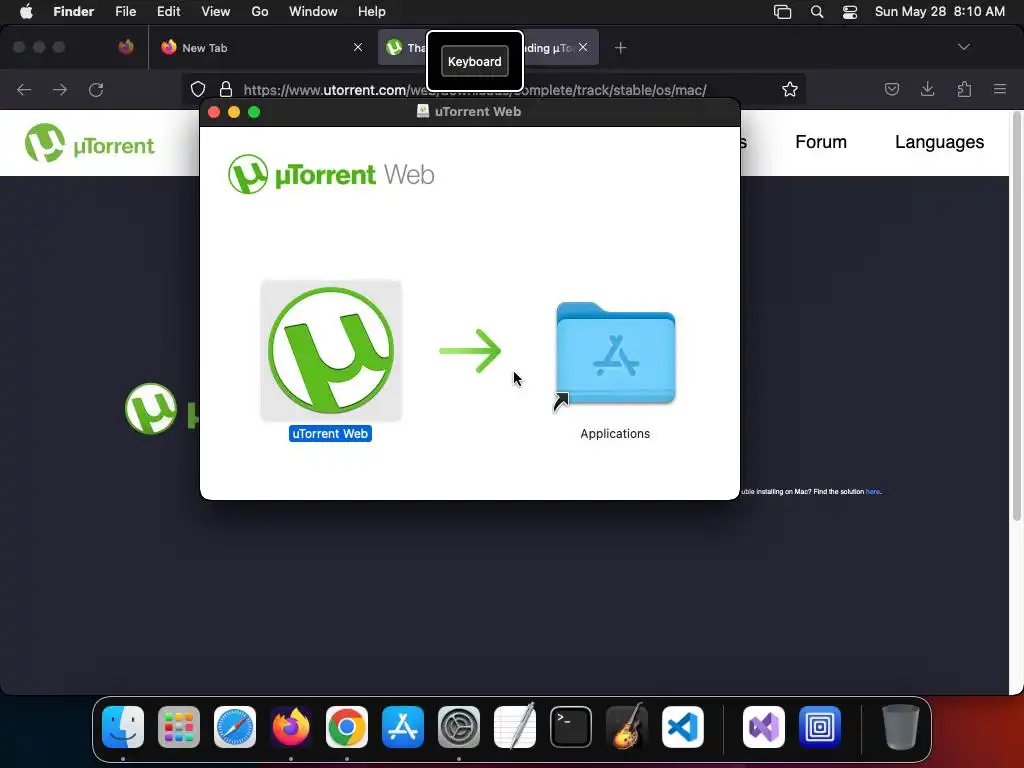Viewport: 1024px width, 768px height.
Task: Click the 'here' solution link on the page
Action: 872,492
